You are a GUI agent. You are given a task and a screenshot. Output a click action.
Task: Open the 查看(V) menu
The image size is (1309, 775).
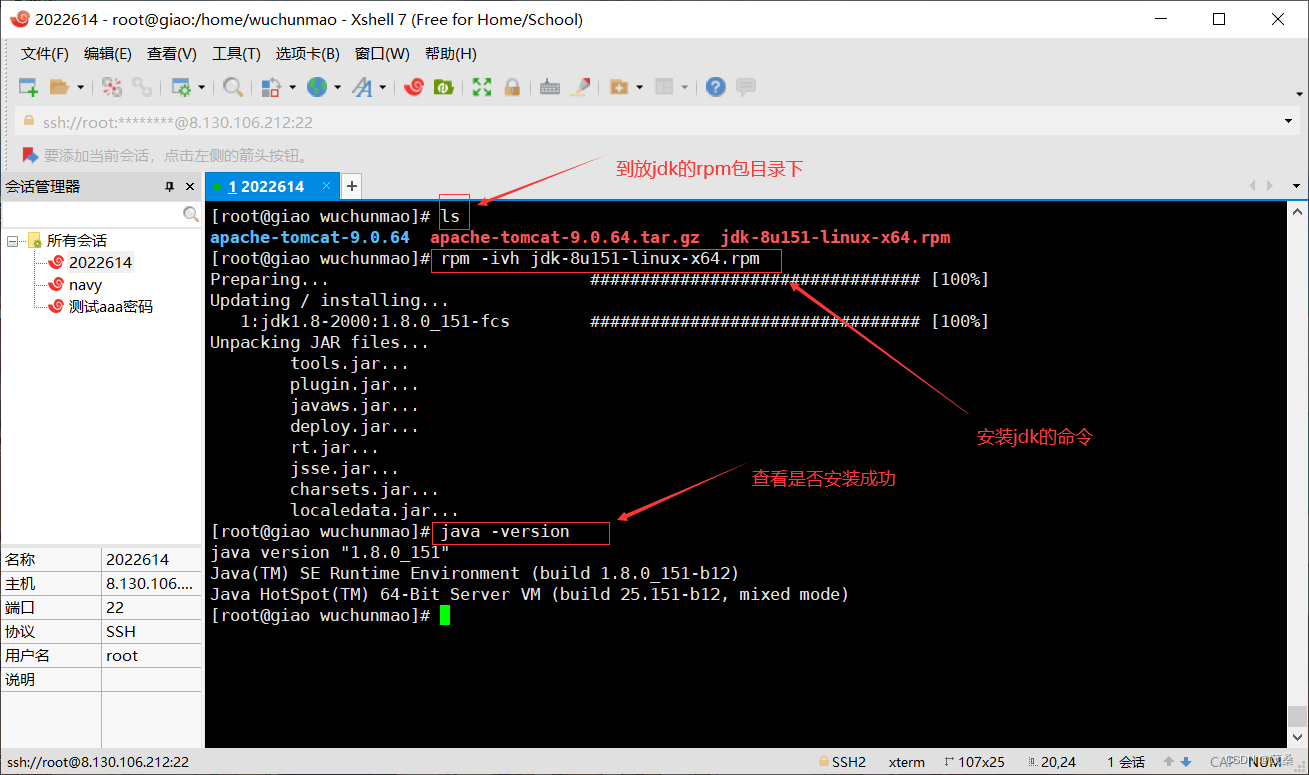(x=172, y=53)
